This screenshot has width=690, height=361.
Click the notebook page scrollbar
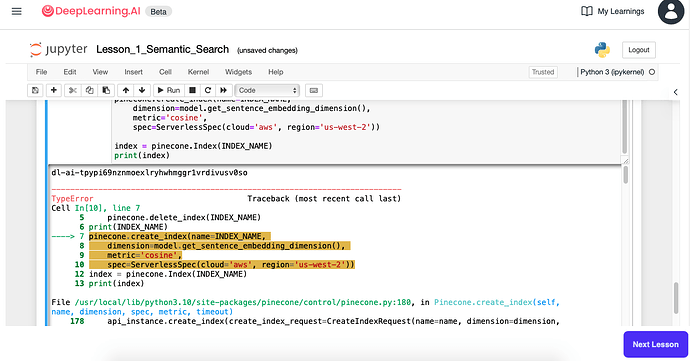click(676, 298)
